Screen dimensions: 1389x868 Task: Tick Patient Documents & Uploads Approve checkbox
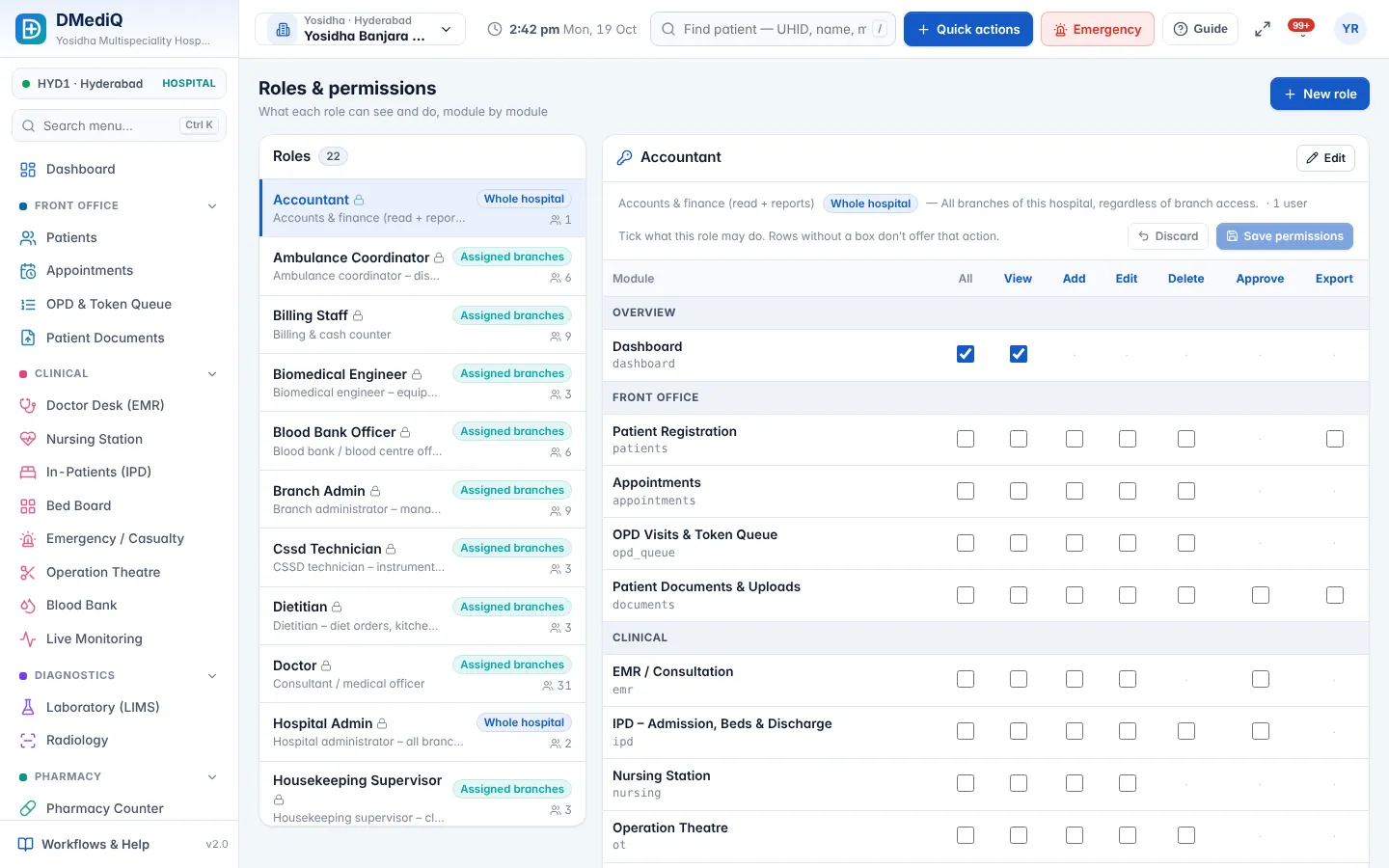pyautogui.click(x=1261, y=595)
